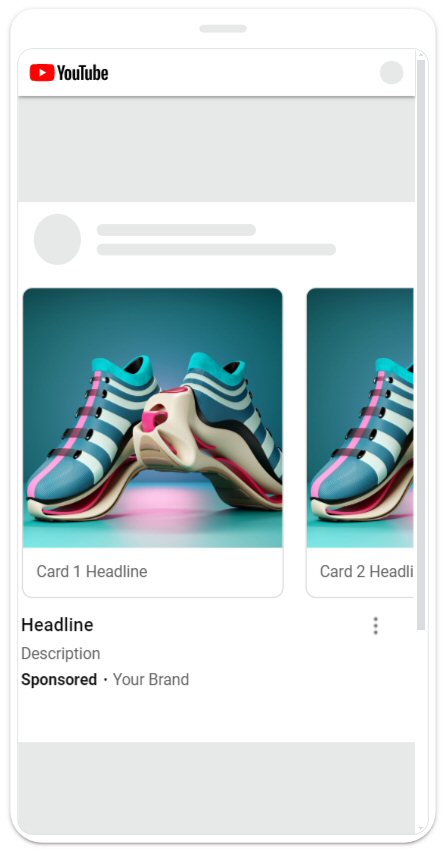Click the gray banner placeholder below header

[x=216, y=149]
